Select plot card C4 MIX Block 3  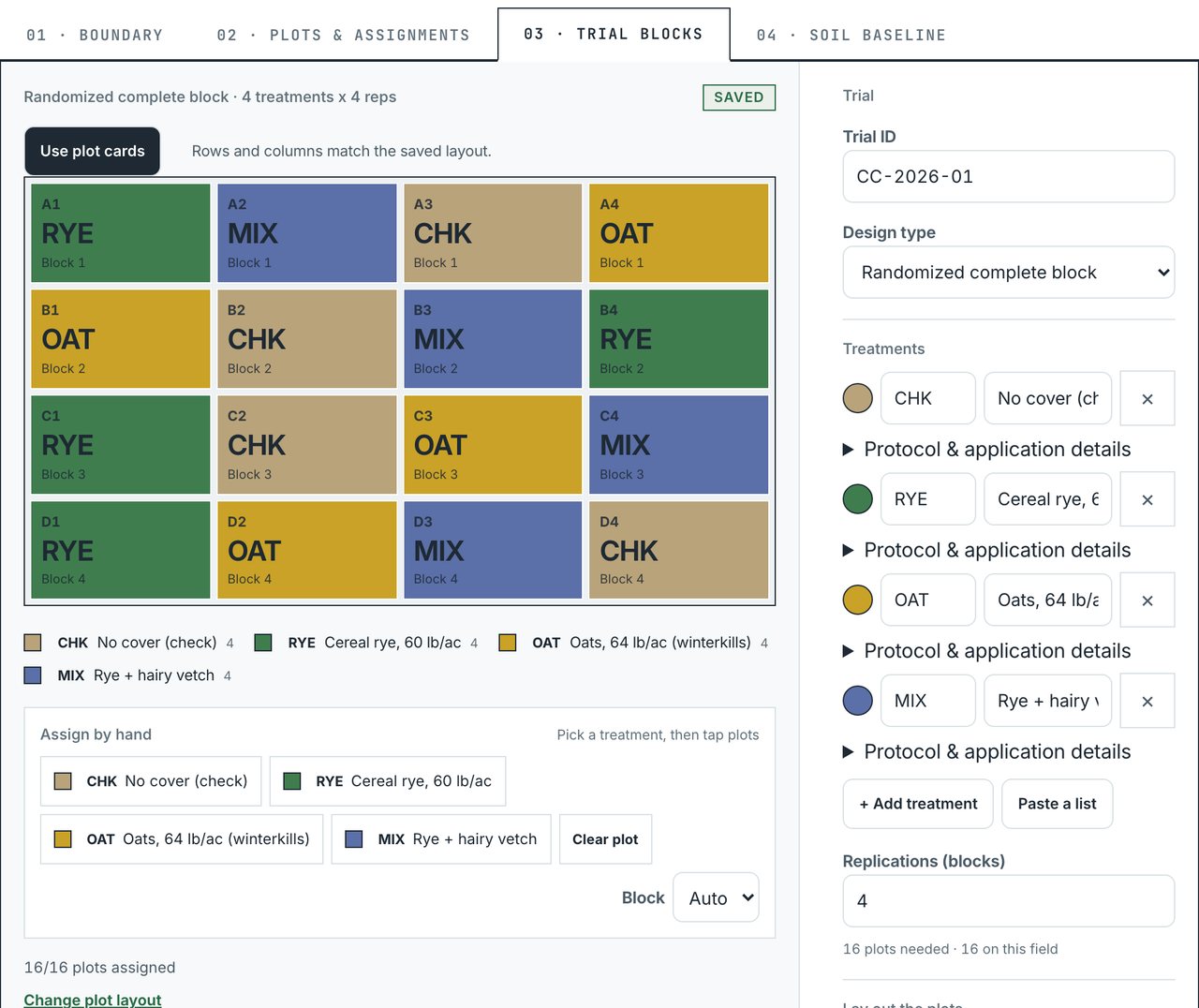point(679,445)
